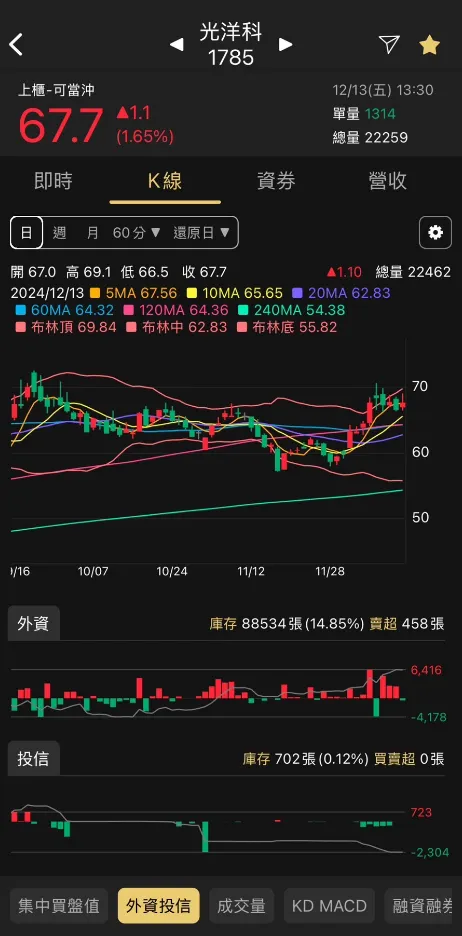462x936 pixels.
Task: Select 集中買盤值 indicator
Action: [58, 906]
